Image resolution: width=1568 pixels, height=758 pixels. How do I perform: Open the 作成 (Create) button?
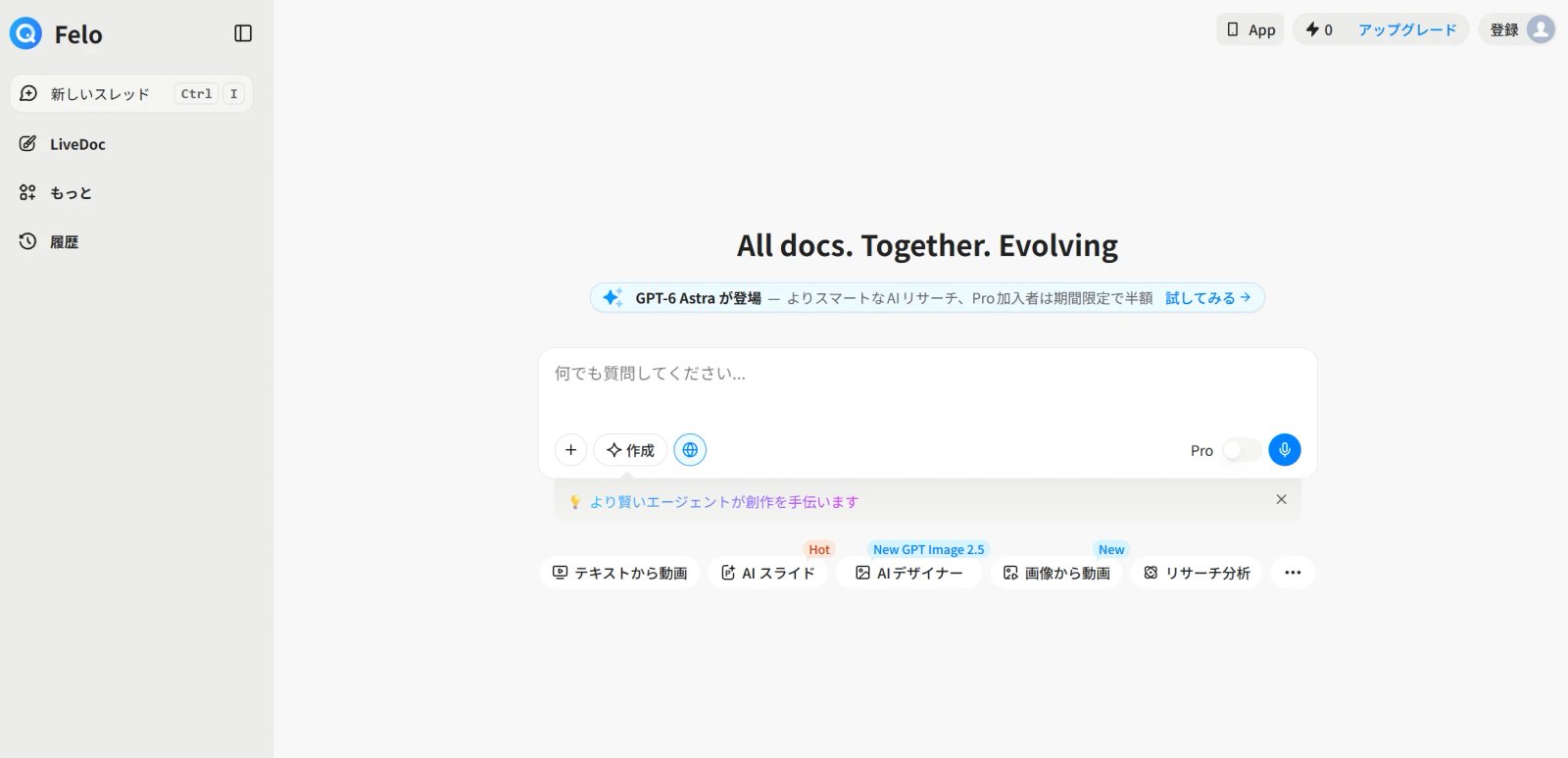[630, 450]
